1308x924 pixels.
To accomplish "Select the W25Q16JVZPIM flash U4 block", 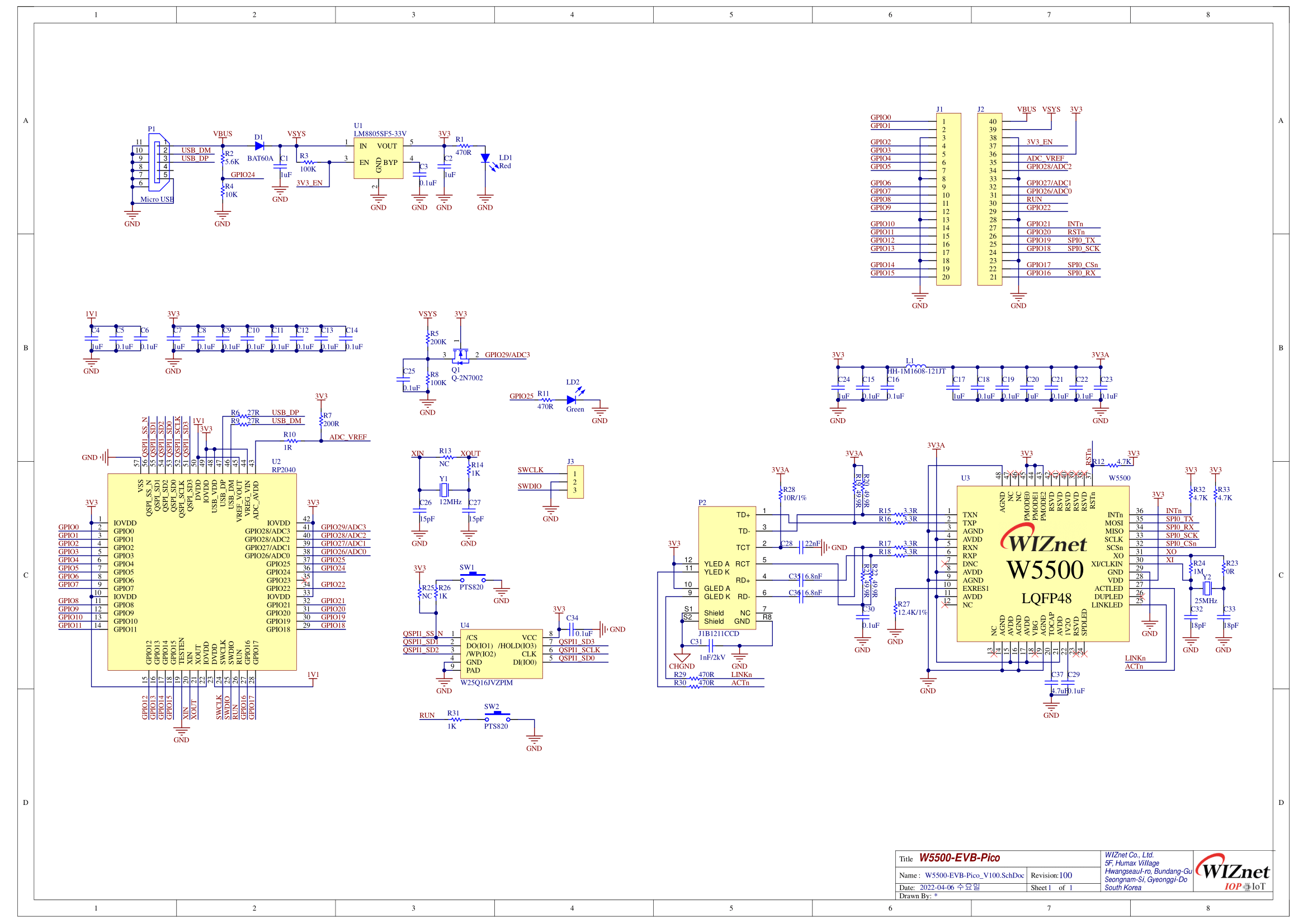I will [x=500, y=653].
